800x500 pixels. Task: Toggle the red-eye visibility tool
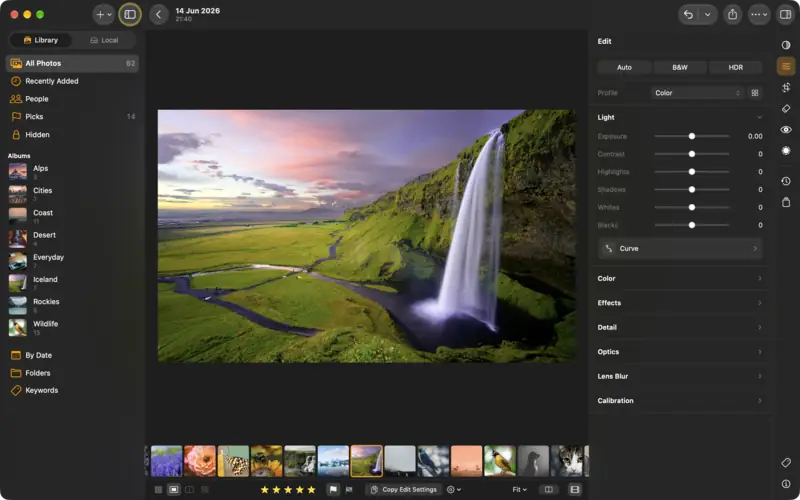(x=786, y=130)
